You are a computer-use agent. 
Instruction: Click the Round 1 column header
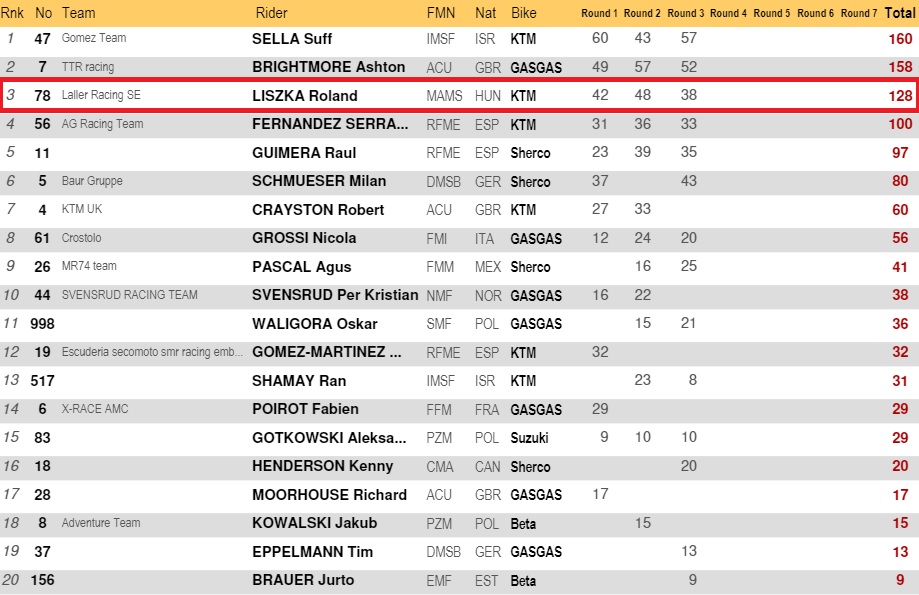coord(599,13)
